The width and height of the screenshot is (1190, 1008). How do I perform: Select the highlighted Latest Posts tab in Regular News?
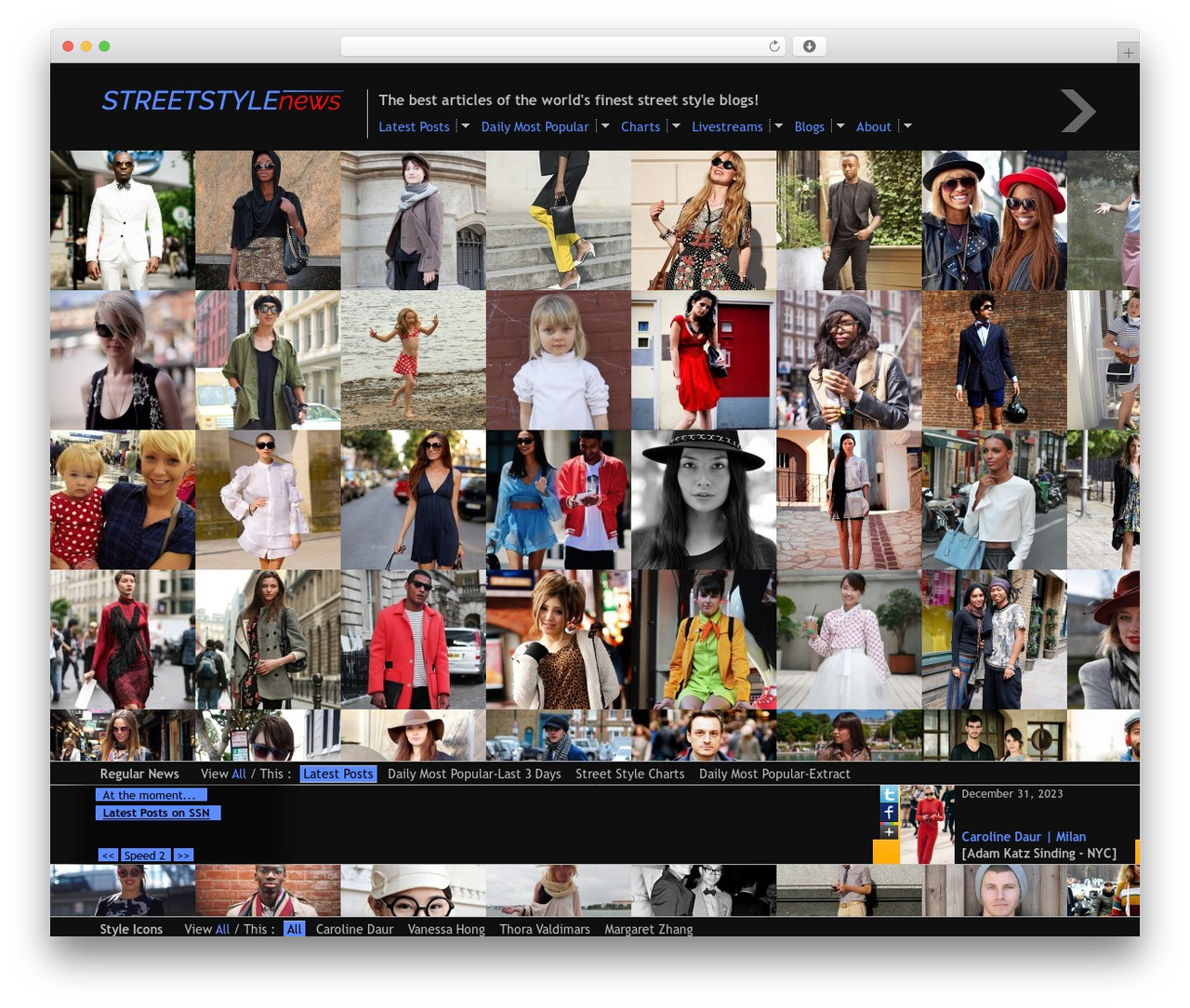click(x=338, y=774)
